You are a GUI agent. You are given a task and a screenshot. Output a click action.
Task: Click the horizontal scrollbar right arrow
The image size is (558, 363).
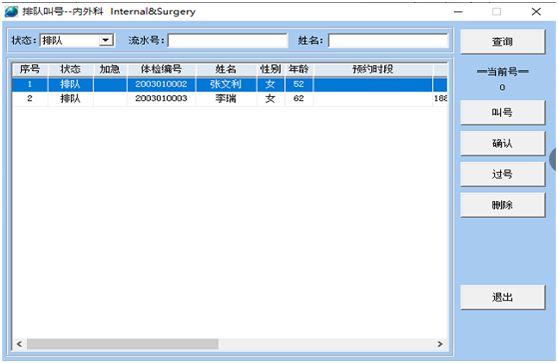(440, 344)
